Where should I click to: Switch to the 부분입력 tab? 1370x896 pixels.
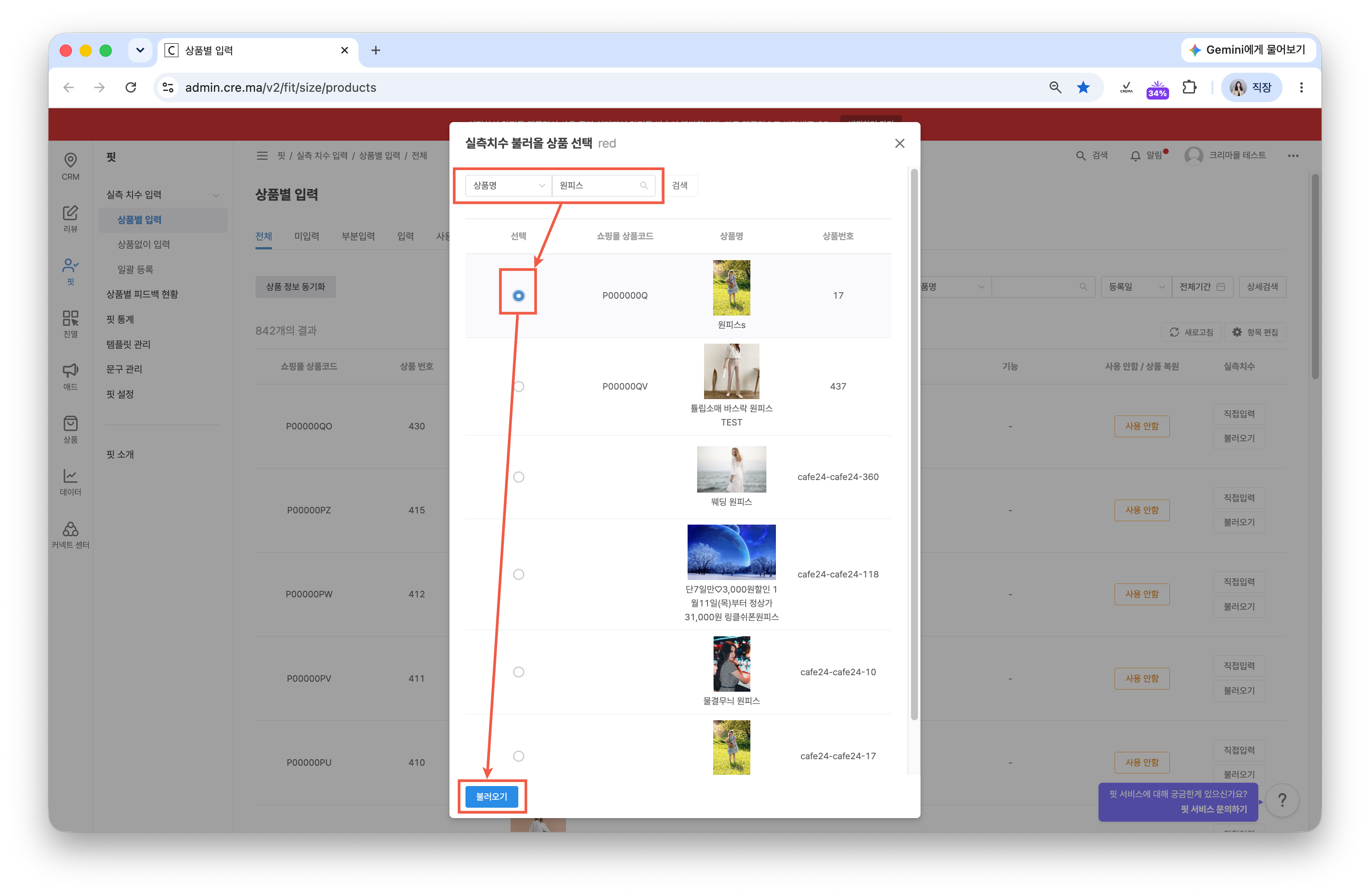pyautogui.click(x=358, y=236)
